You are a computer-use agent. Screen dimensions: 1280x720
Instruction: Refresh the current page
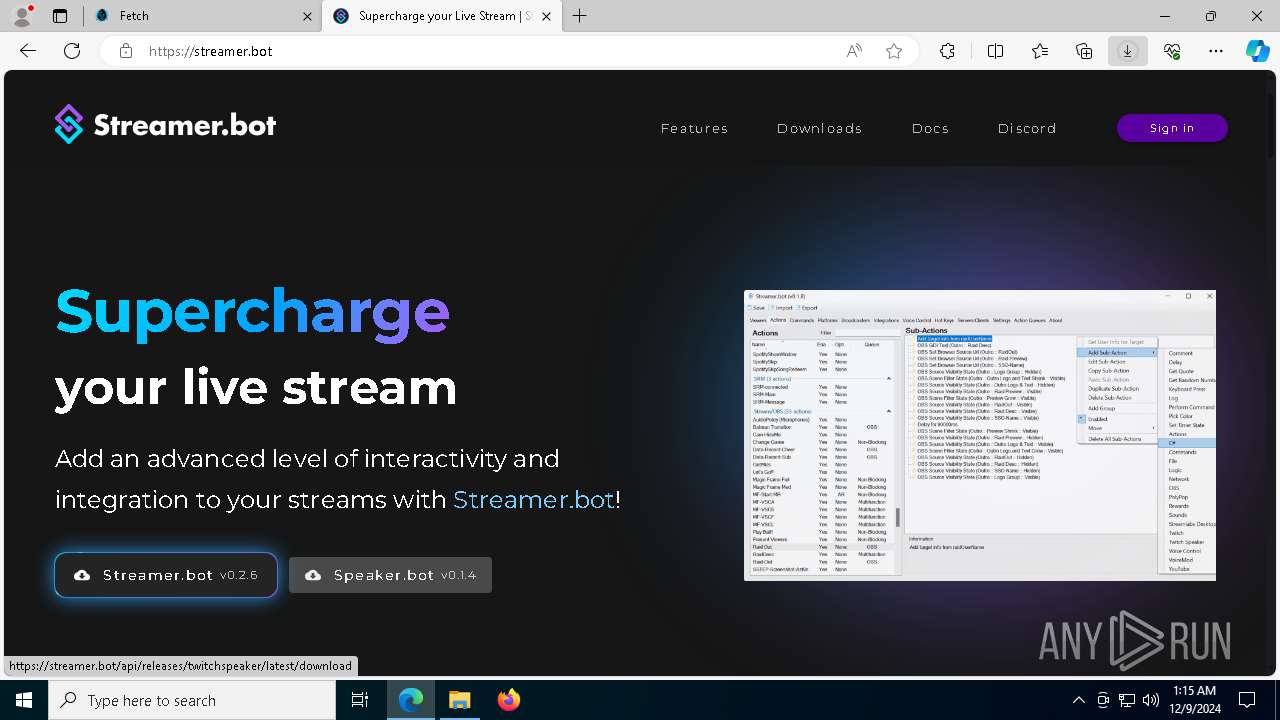(72, 51)
